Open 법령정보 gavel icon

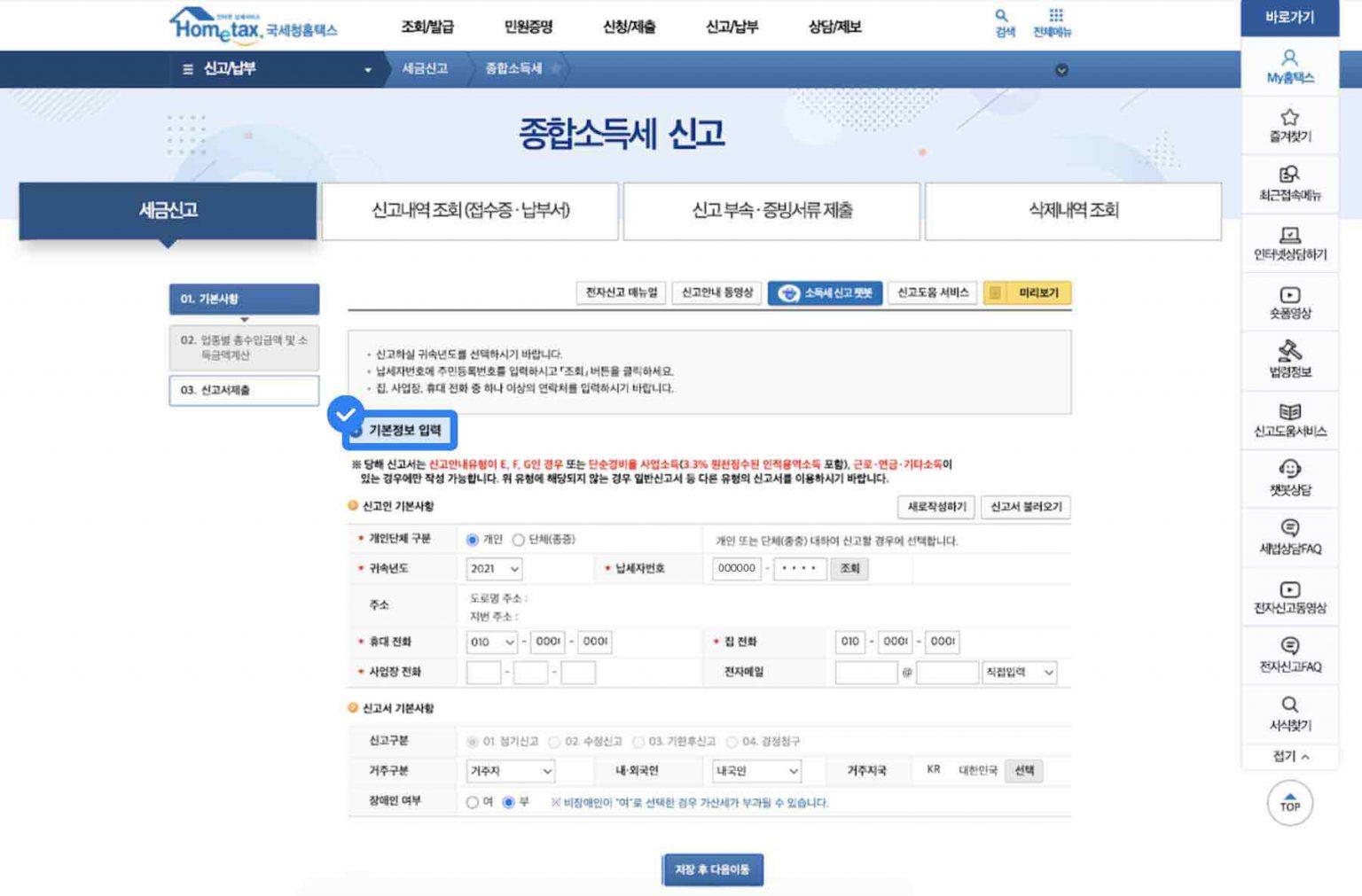tap(1289, 351)
